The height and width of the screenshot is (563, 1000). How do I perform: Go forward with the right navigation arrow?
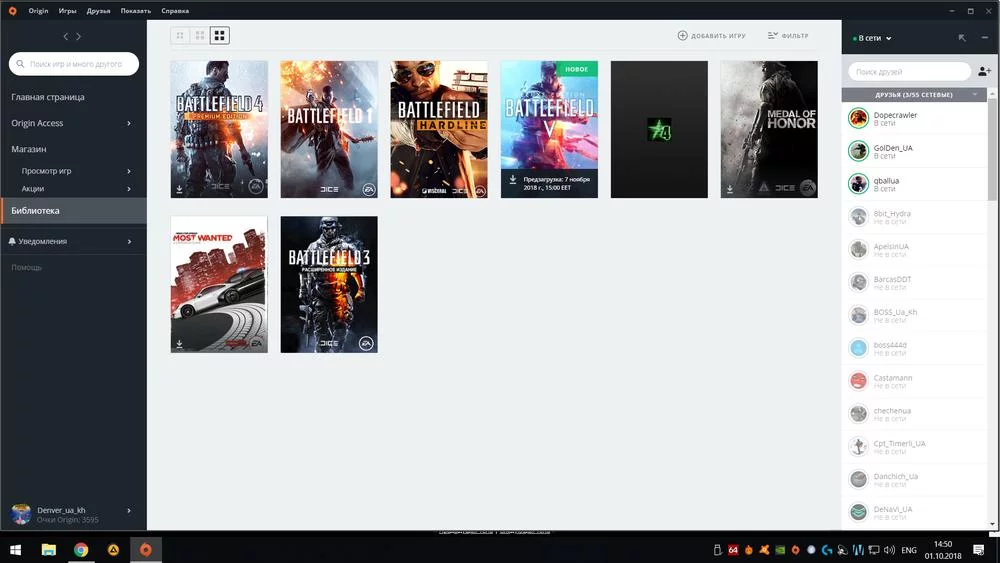(78, 37)
